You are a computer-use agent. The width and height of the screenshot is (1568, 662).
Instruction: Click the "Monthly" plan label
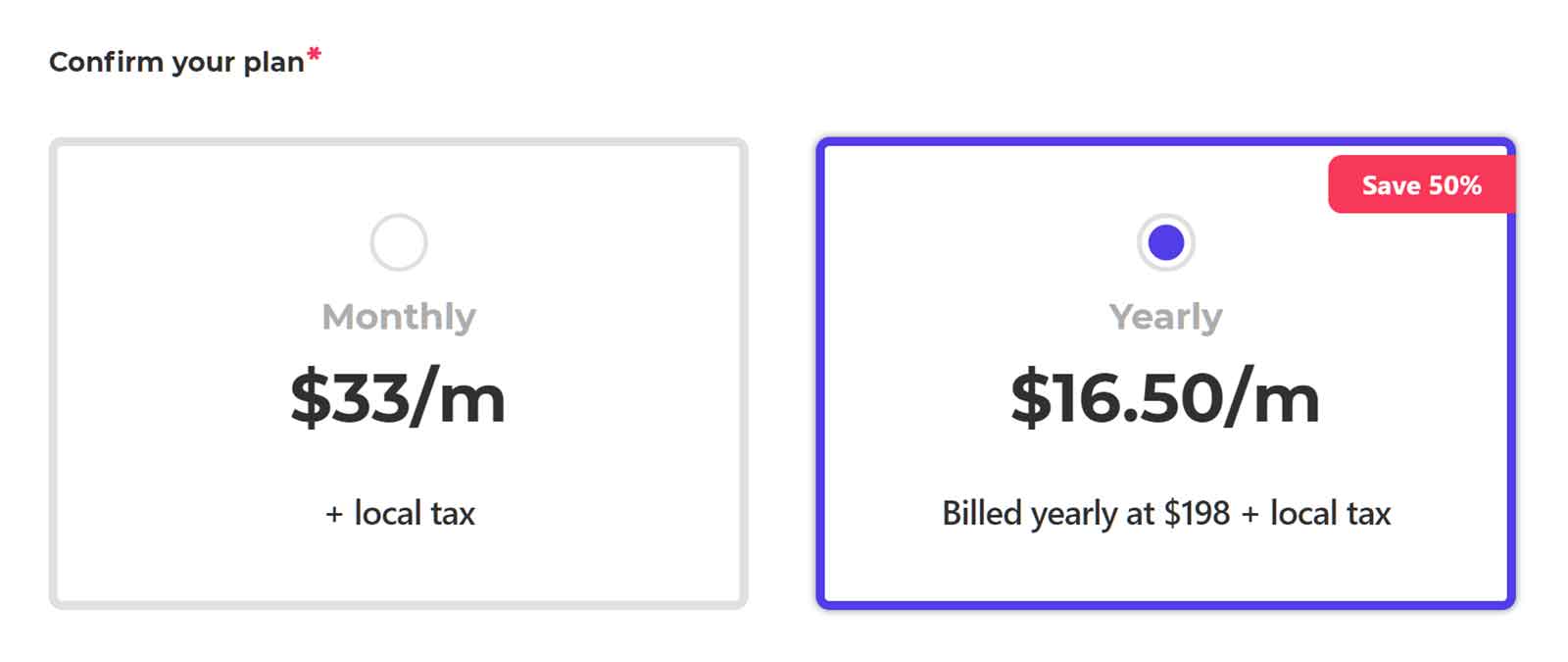398,317
